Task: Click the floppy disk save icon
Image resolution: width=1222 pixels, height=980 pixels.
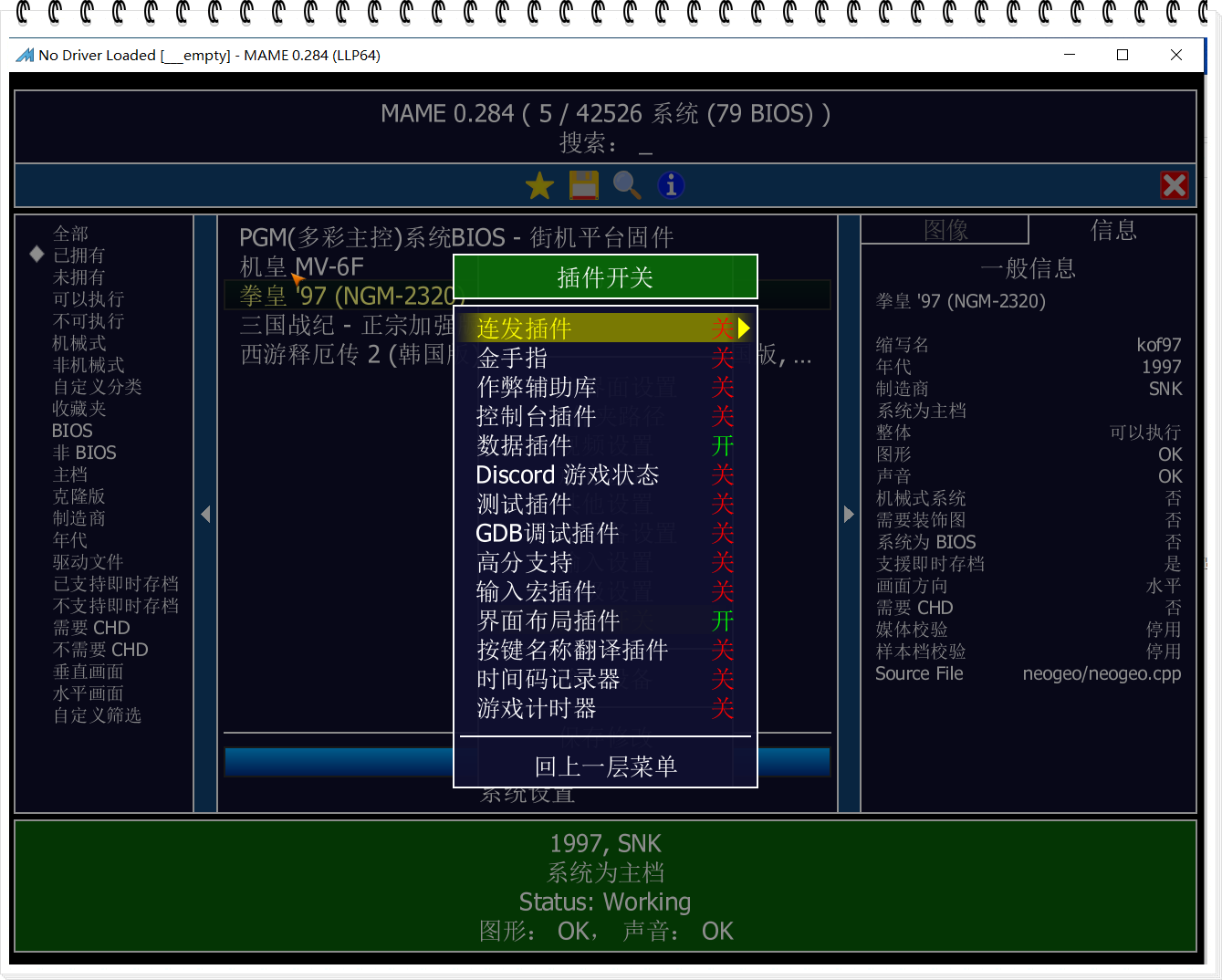Action: click(x=583, y=186)
